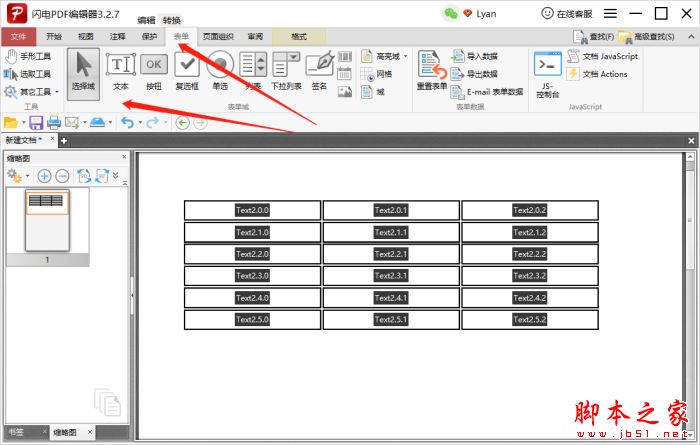Click the Text2.3.1 form field
The image size is (700, 445).
391,276
